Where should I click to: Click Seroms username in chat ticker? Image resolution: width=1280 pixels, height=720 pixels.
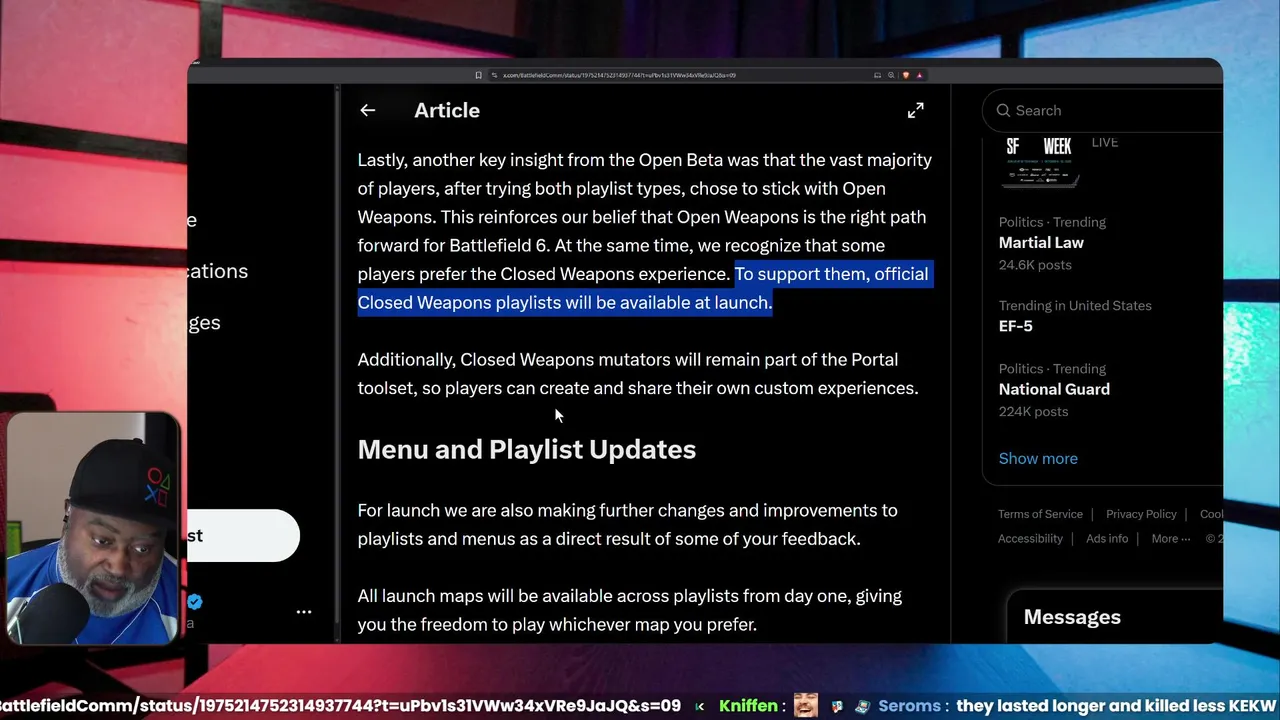tap(909, 706)
